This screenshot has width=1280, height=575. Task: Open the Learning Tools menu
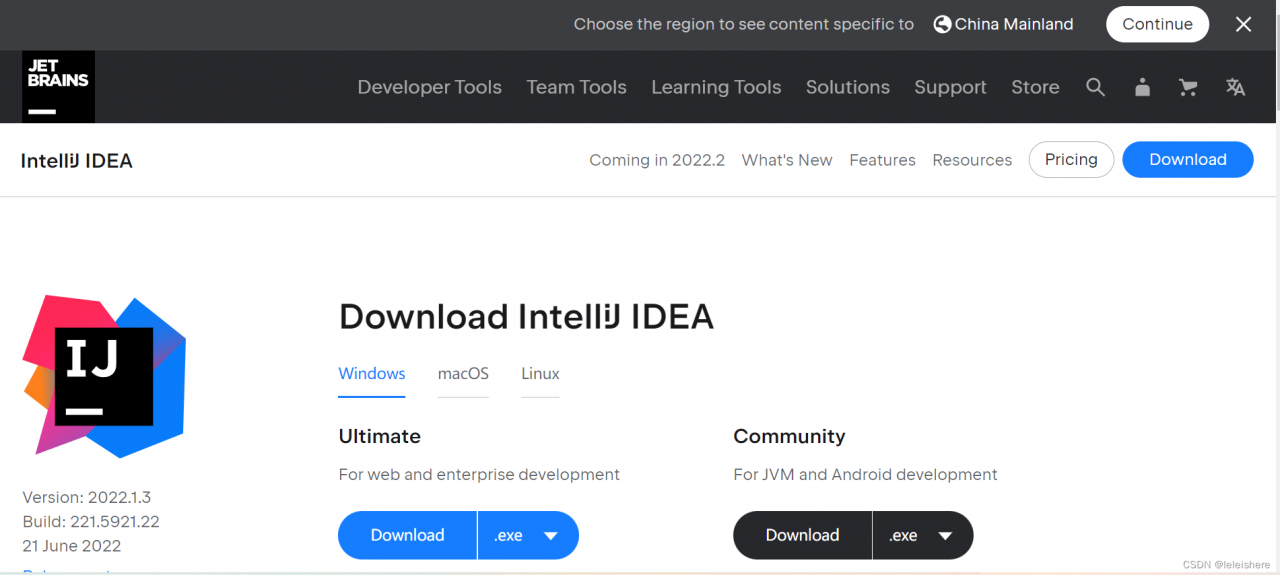click(x=716, y=87)
